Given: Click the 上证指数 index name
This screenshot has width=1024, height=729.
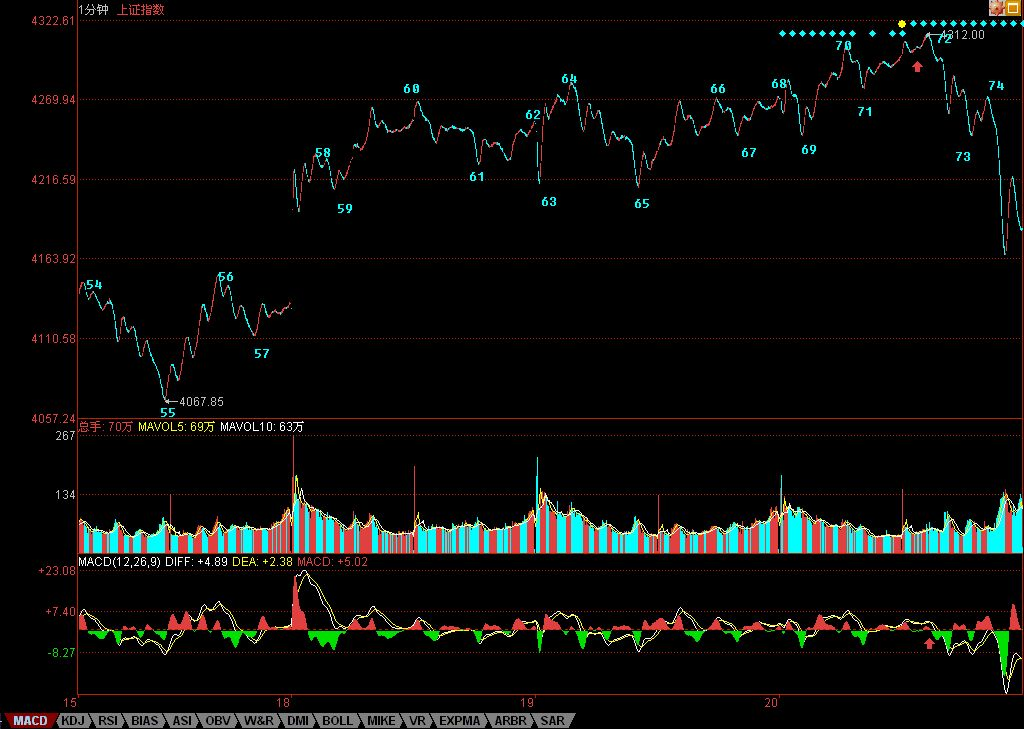Looking at the screenshot, I should 141,10.
